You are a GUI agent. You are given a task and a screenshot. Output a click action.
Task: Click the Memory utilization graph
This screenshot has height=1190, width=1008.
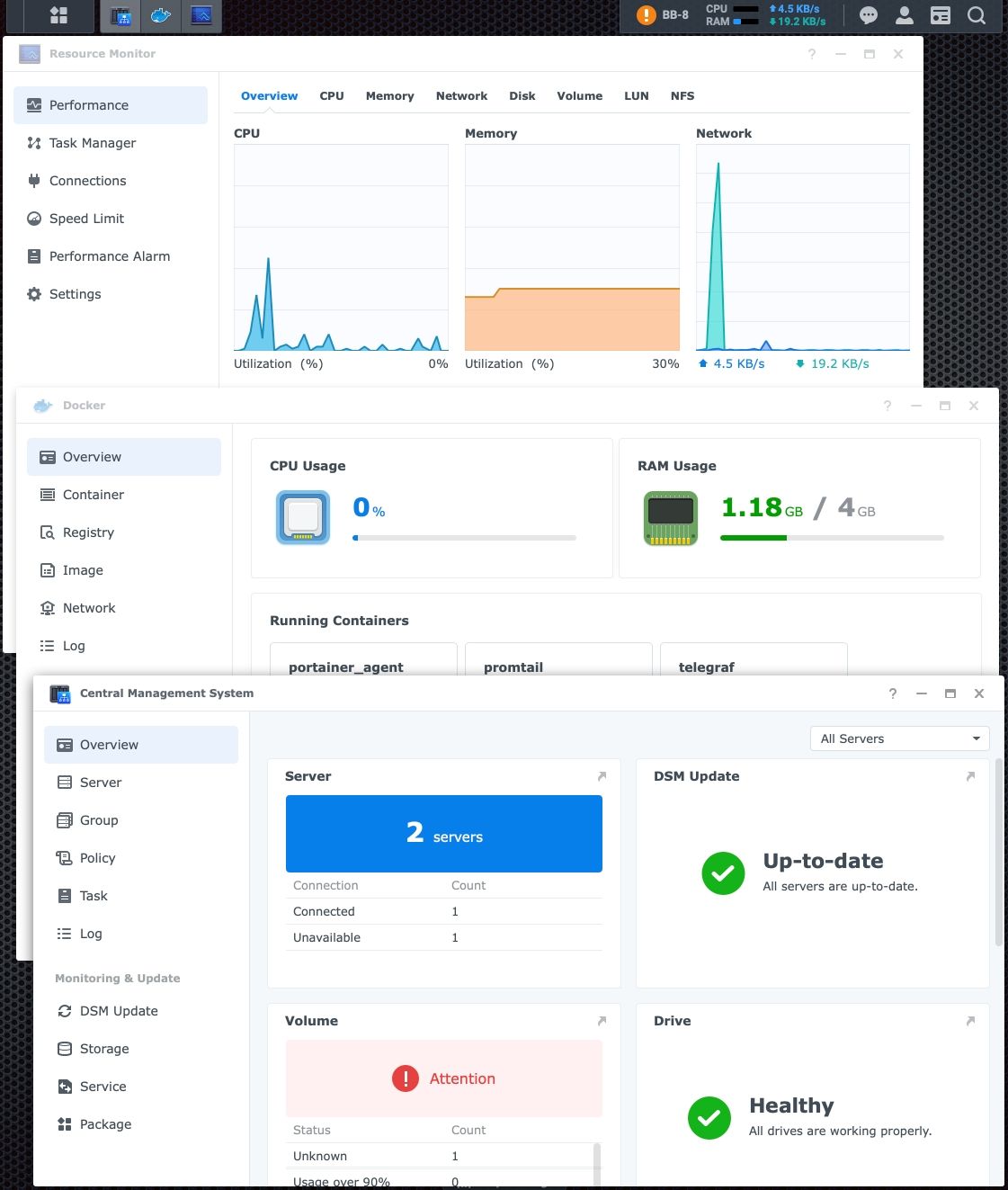coord(572,247)
